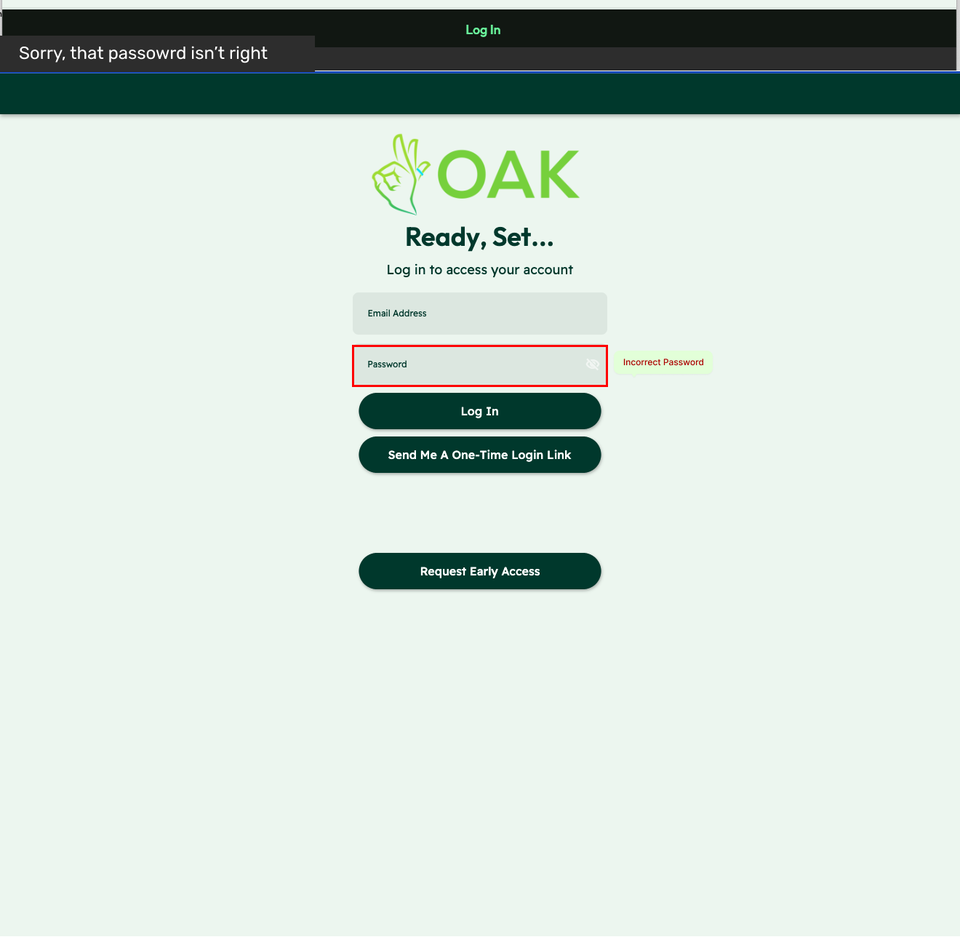Request a one-time login link

479,455
